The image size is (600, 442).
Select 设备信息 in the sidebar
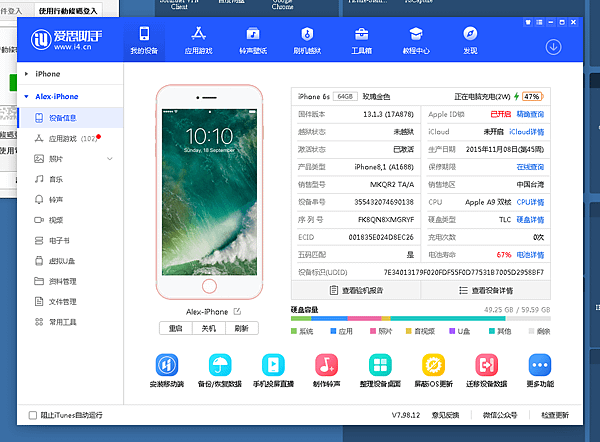tap(70, 118)
